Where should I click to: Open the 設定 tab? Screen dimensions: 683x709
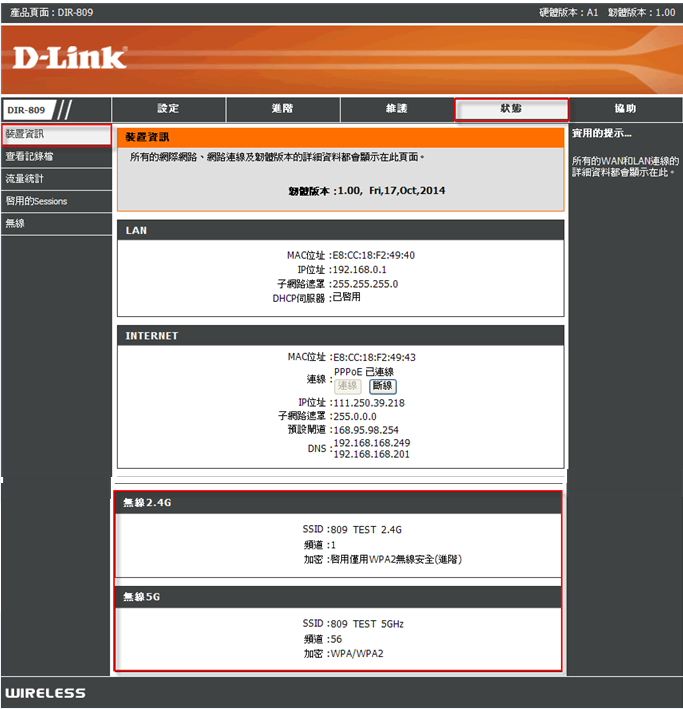pyautogui.click(x=168, y=109)
